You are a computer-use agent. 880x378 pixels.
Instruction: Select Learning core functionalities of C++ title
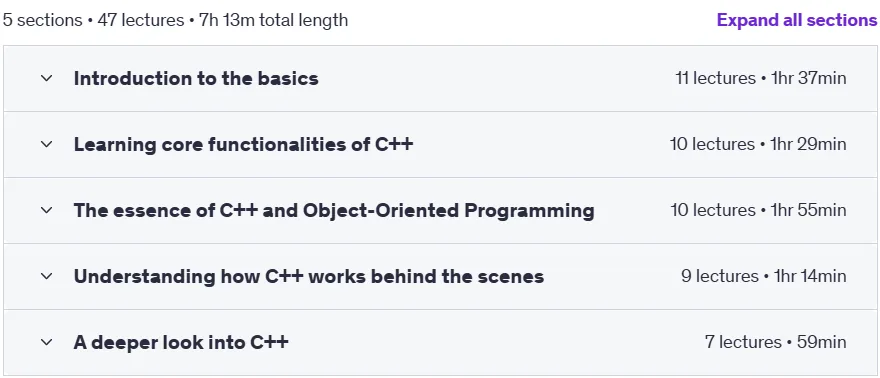pos(244,145)
